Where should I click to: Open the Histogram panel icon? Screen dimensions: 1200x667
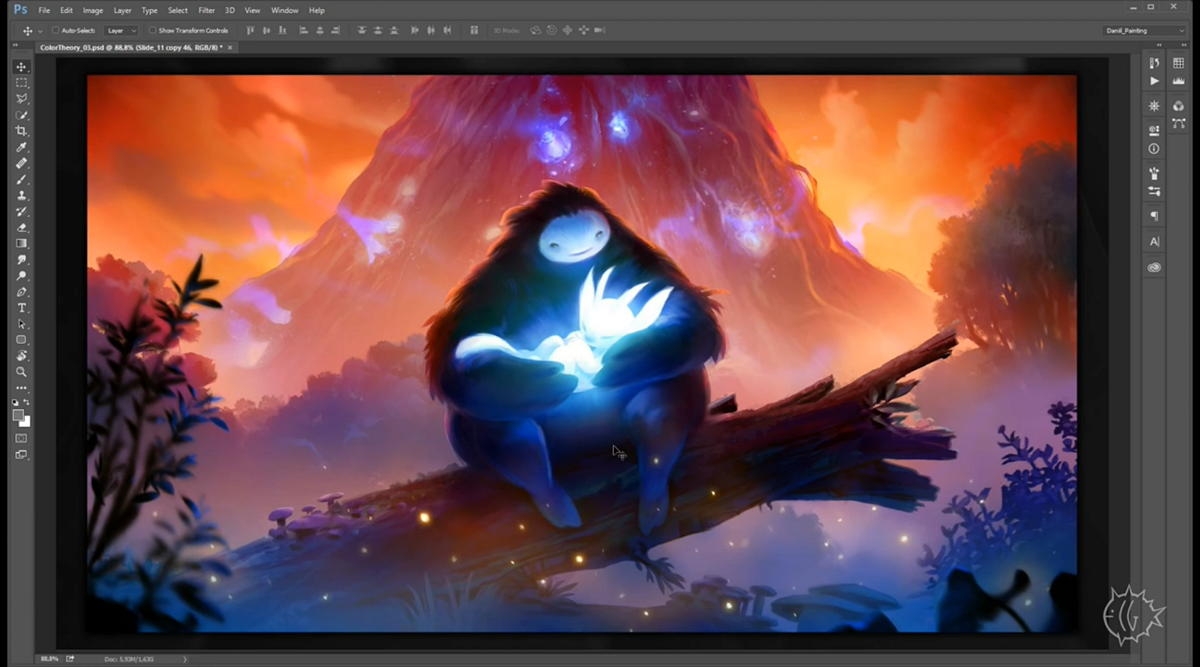point(1178,81)
